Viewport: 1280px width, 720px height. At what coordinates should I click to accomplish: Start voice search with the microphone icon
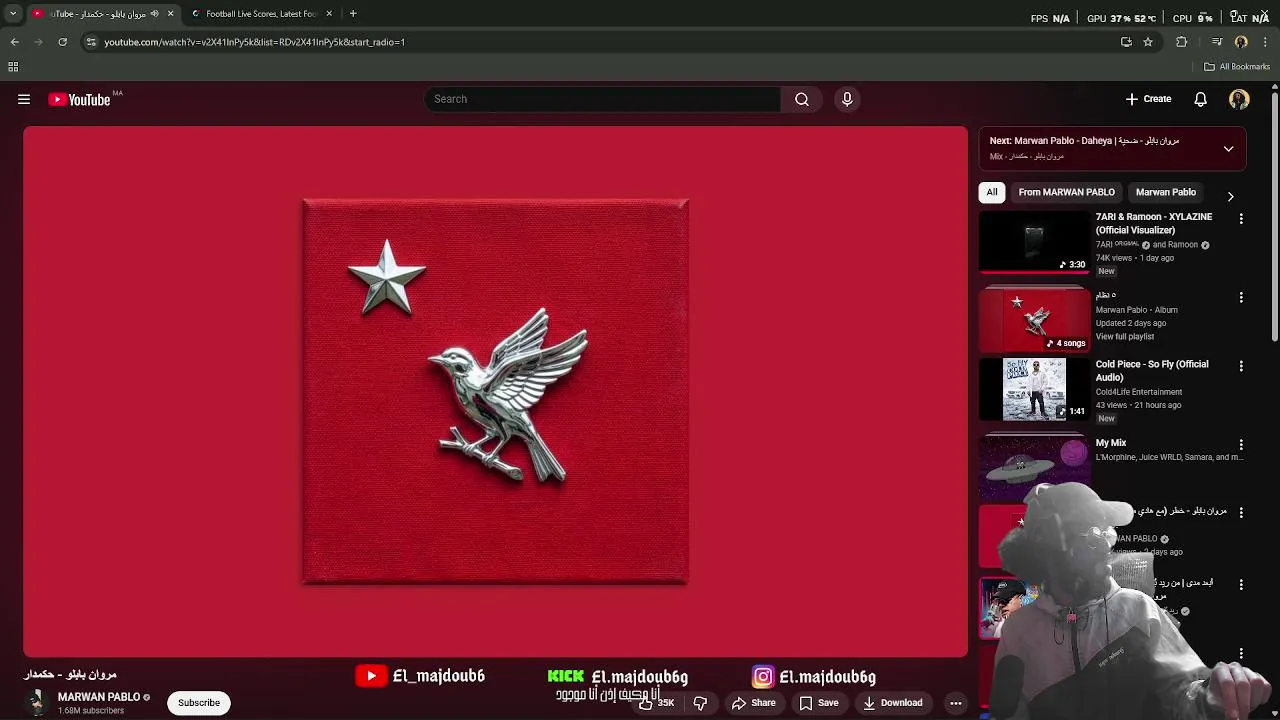click(x=847, y=99)
